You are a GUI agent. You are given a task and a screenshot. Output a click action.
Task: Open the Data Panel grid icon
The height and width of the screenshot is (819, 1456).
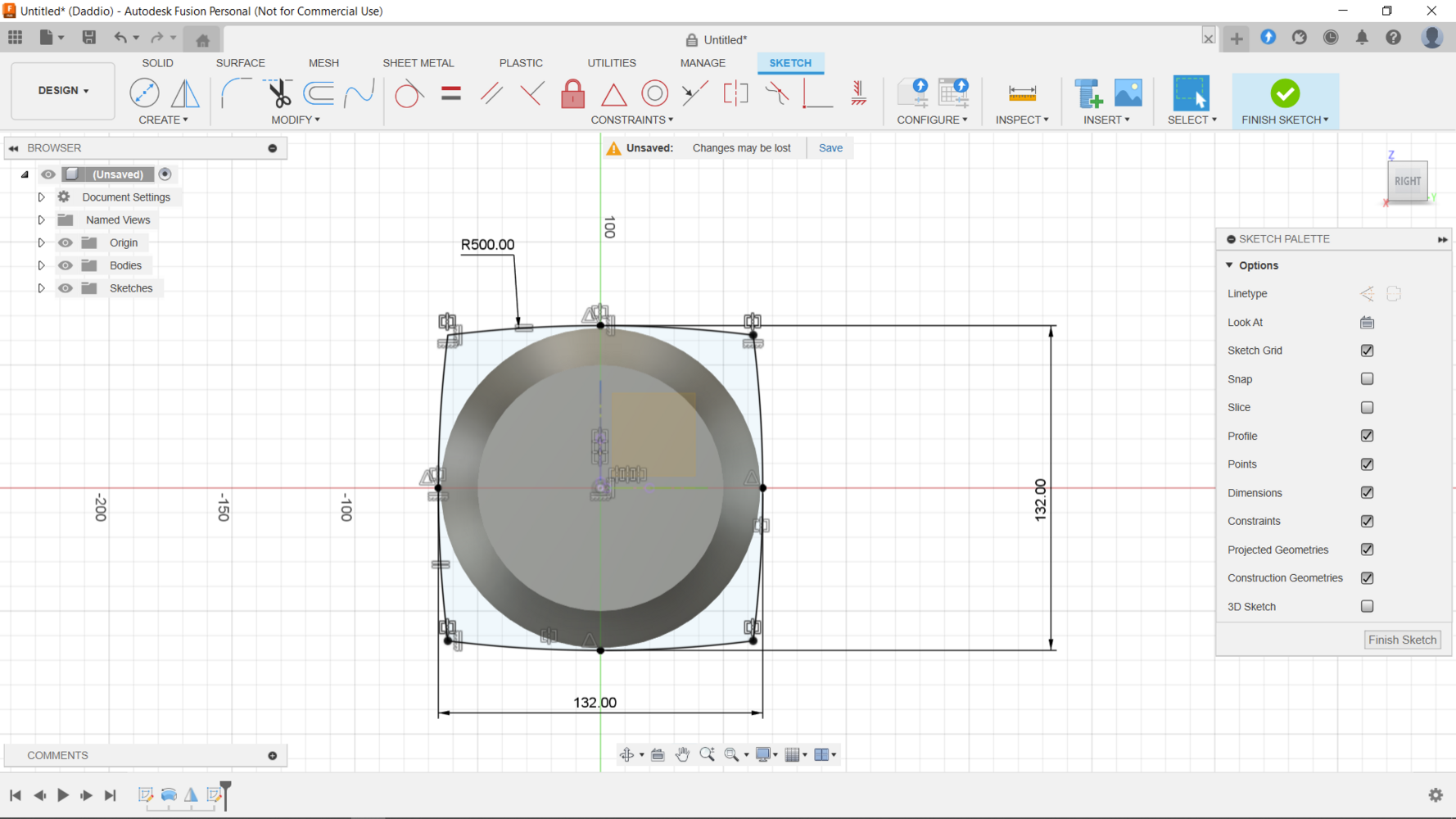pos(16,37)
